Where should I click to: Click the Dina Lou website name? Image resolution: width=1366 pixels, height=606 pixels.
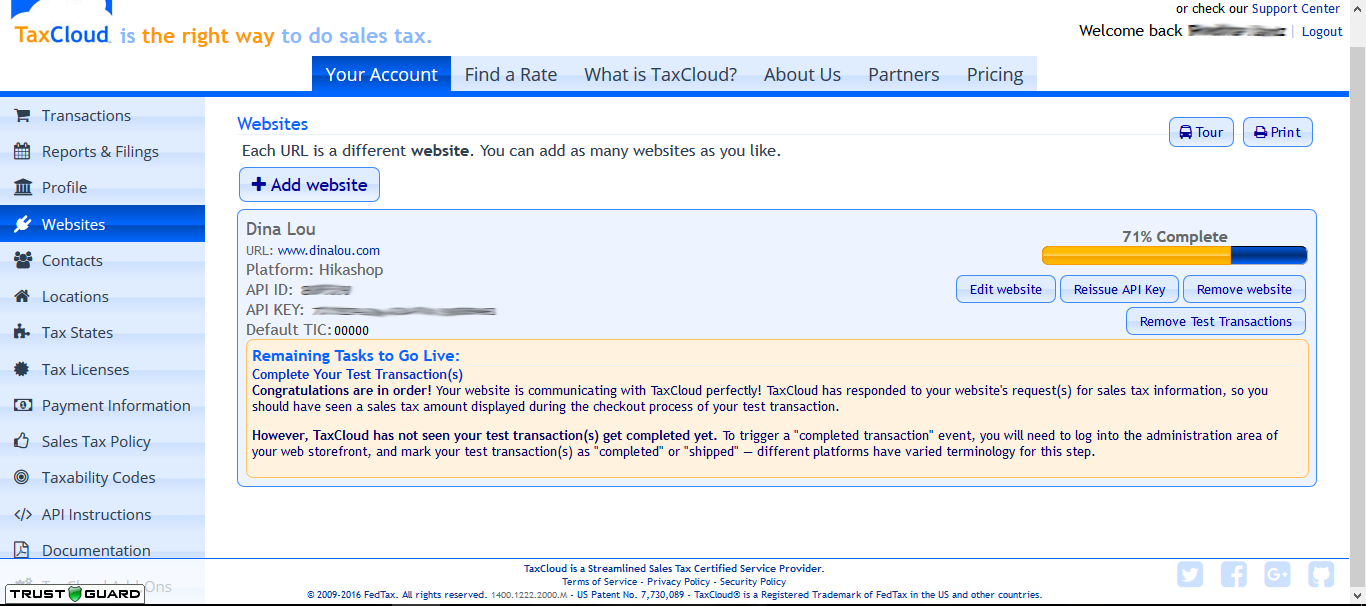(x=280, y=229)
